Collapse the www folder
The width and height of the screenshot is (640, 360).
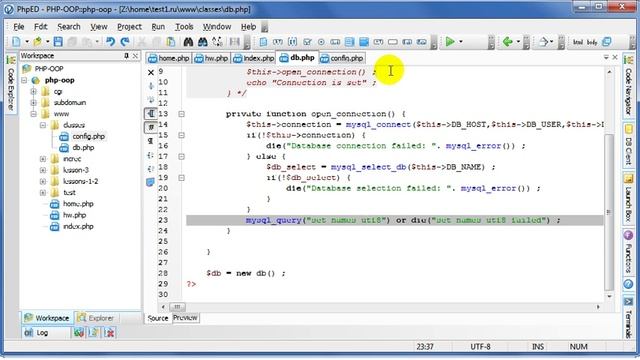(34, 114)
